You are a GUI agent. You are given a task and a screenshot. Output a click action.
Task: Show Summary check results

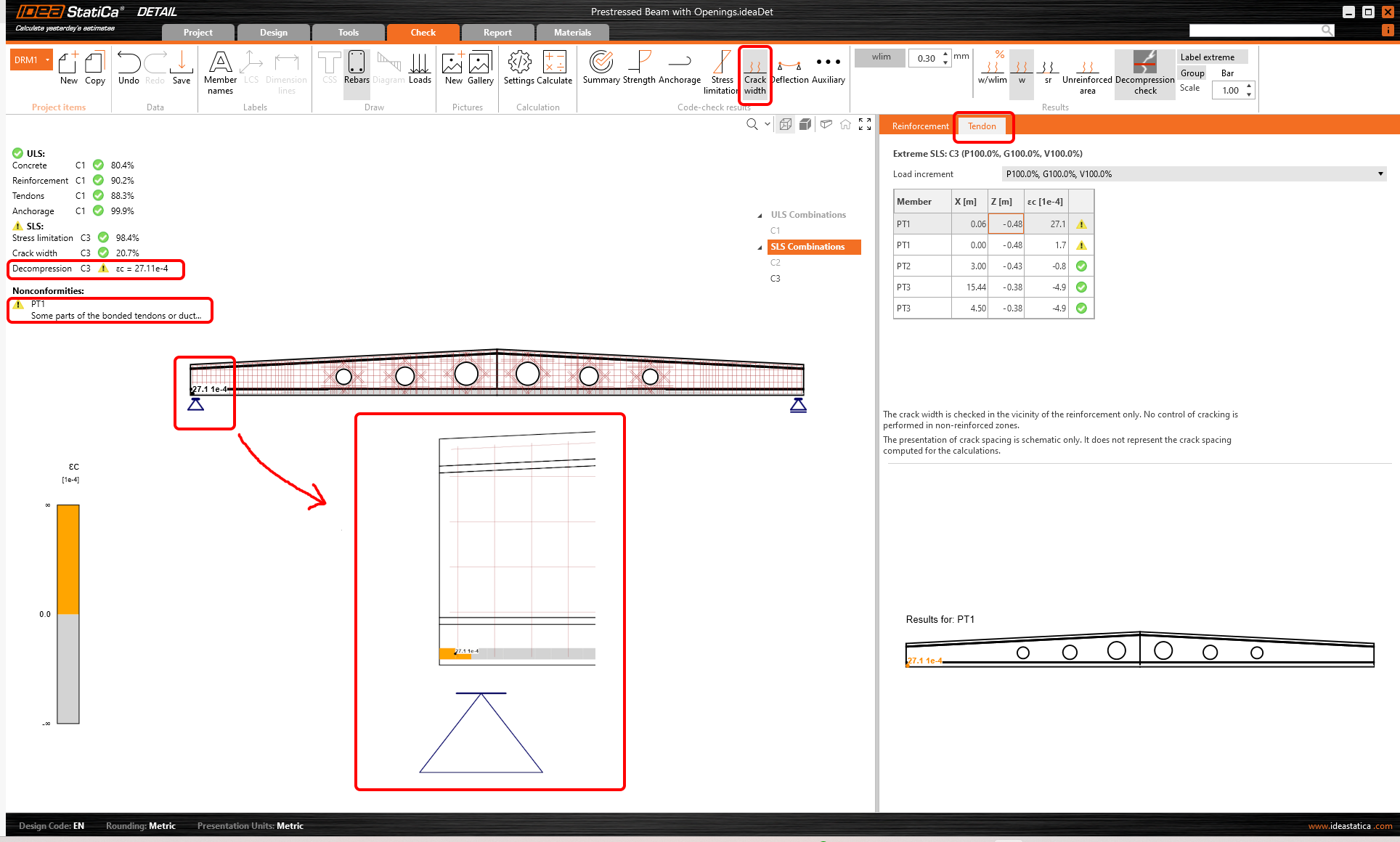(601, 68)
